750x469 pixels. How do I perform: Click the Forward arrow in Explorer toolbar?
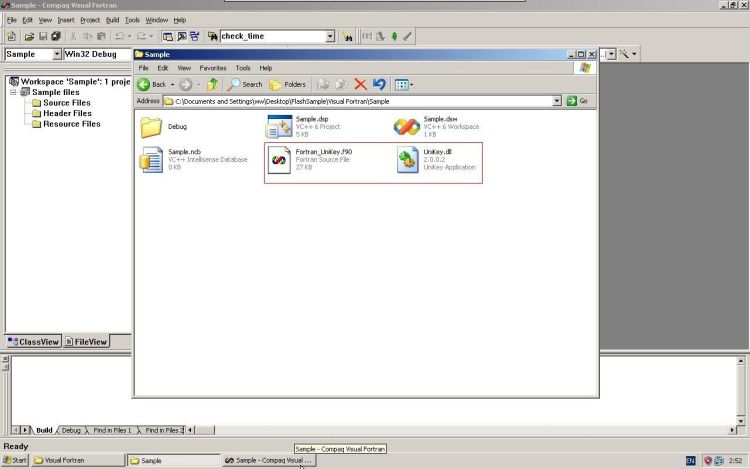click(x=186, y=85)
